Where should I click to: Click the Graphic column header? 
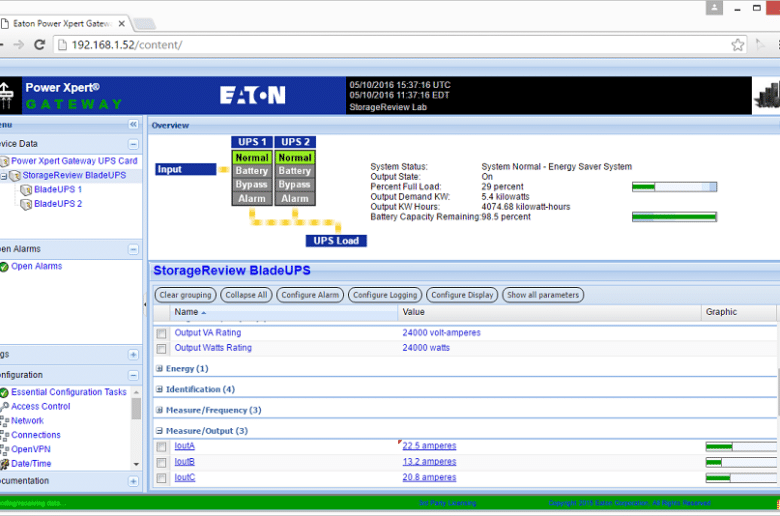(x=739, y=312)
